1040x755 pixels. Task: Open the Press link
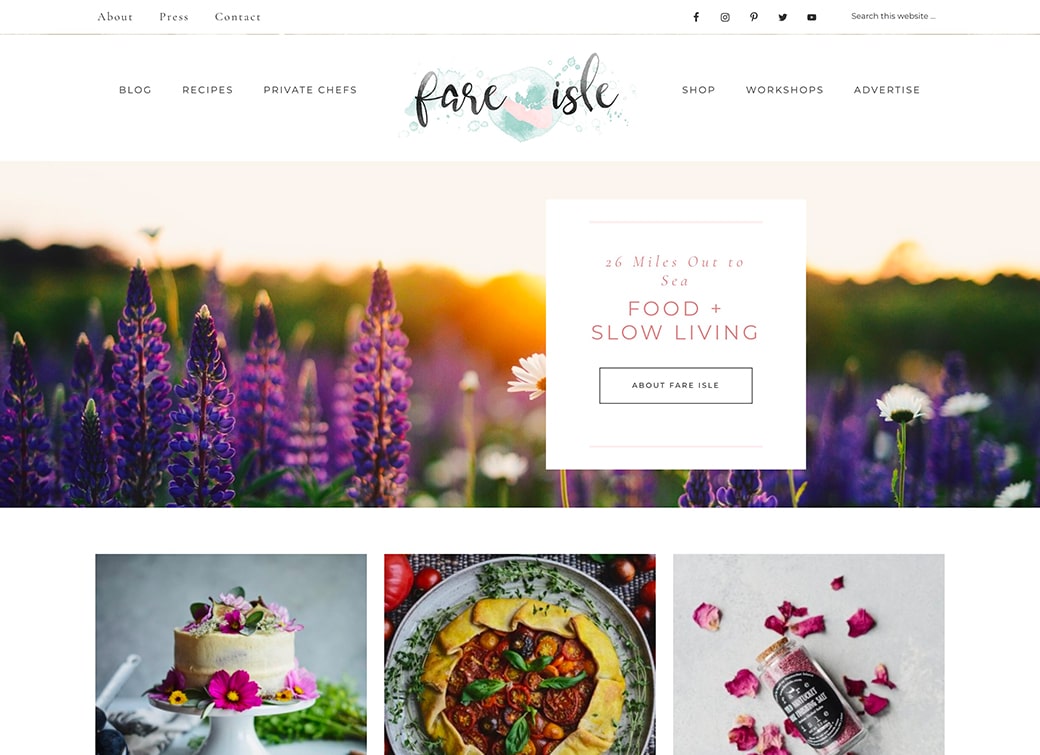pos(174,17)
